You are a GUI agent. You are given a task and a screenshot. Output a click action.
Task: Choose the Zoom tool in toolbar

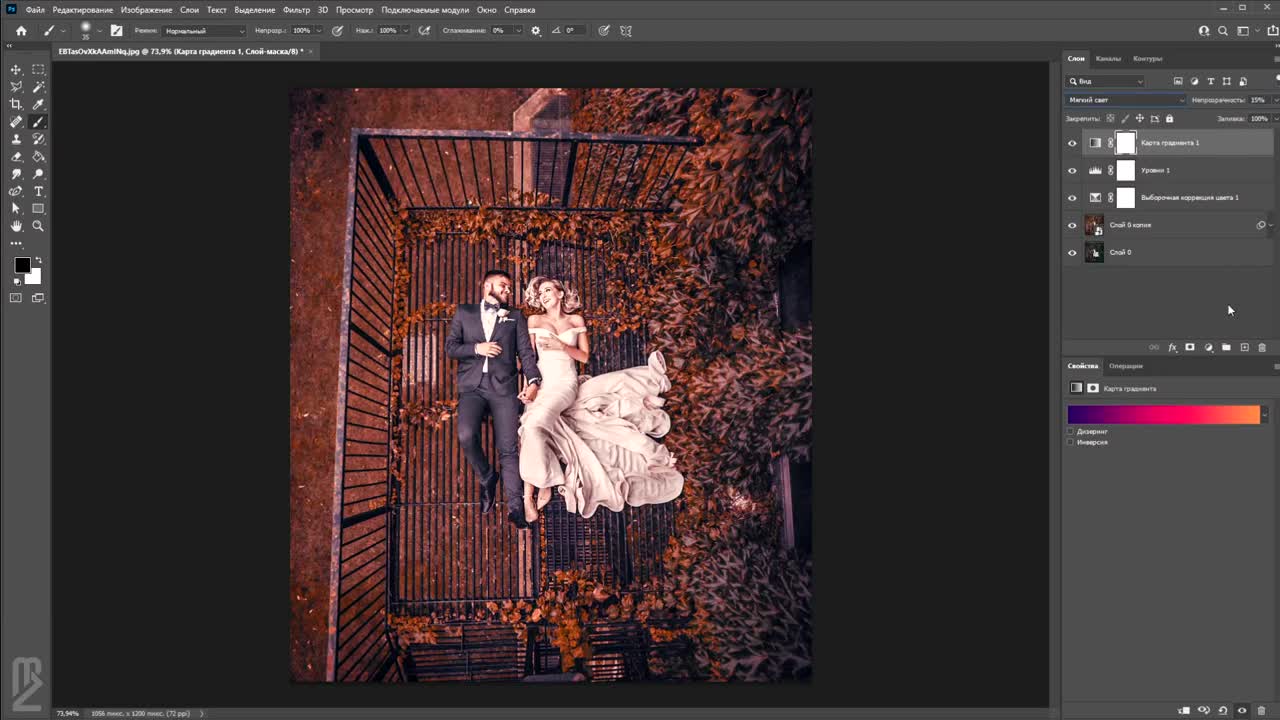coord(38,226)
